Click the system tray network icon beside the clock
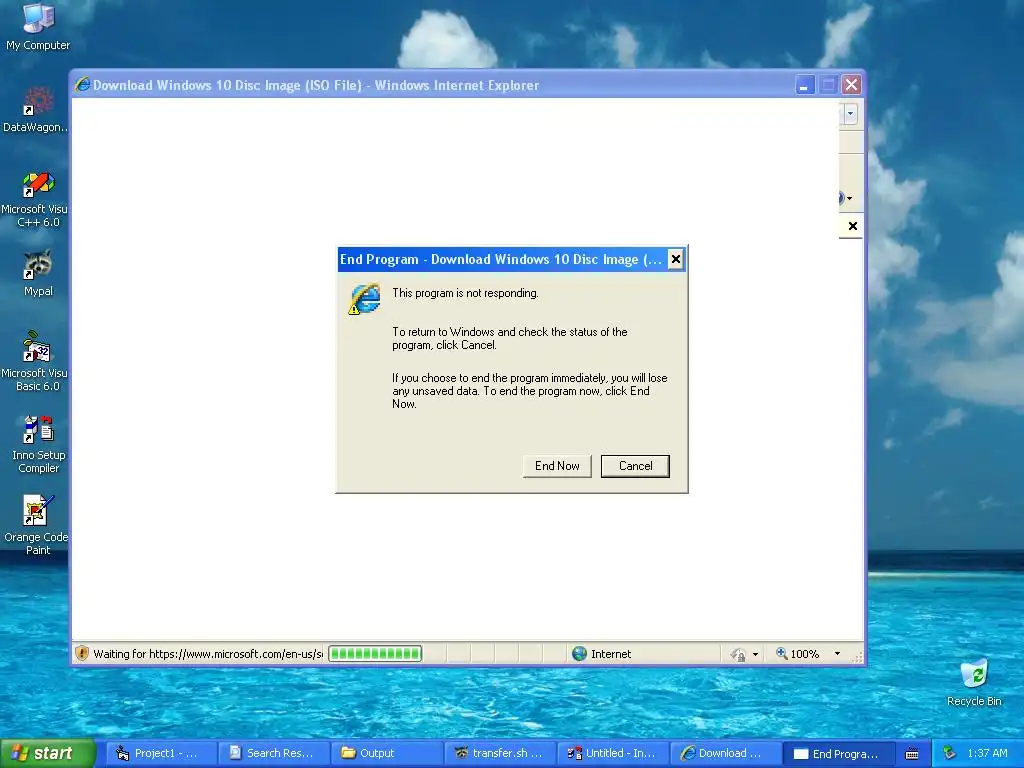 pos(950,754)
